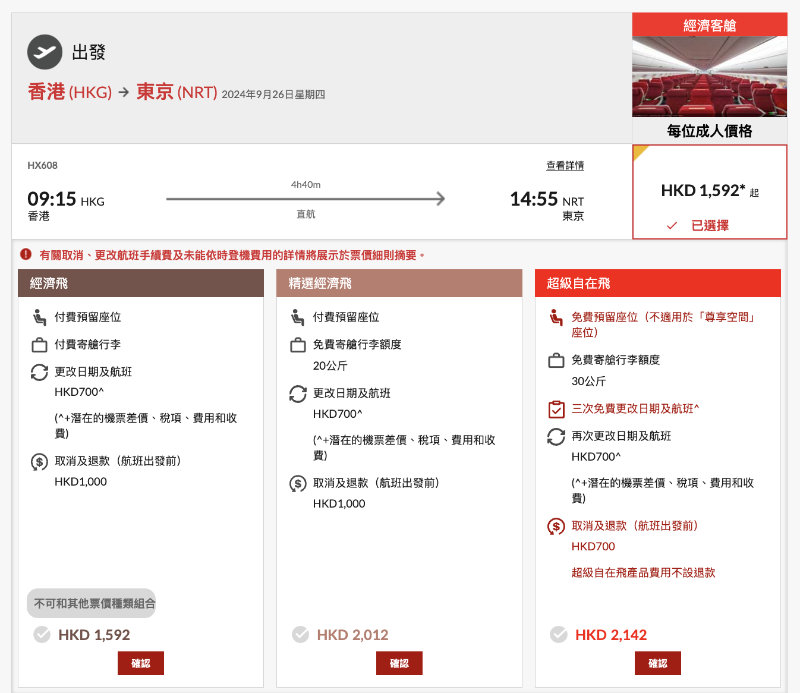
Task: Click change-flight arrows icon in 經濟飛 column
Action: coord(39,372)
